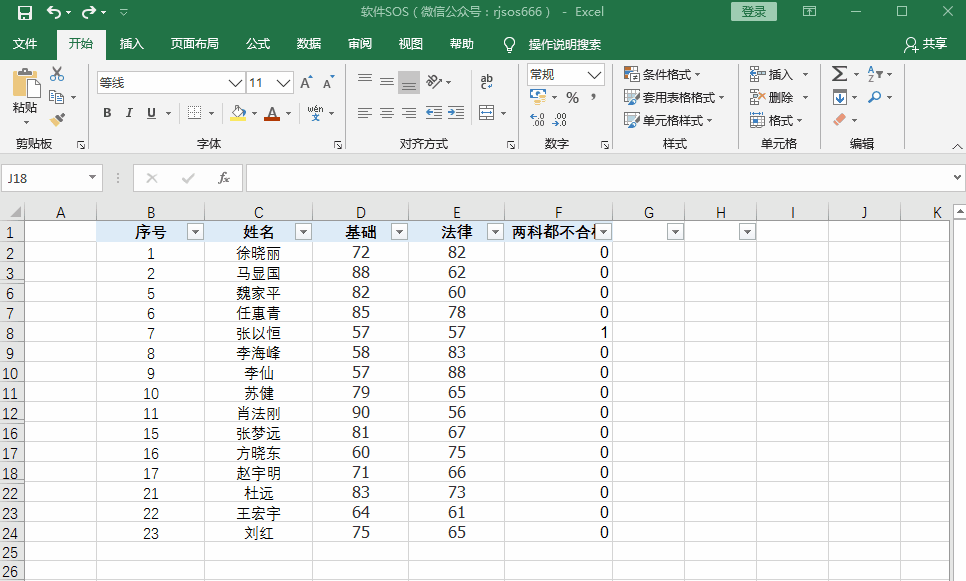The width and height of the screenshot is (966, 581).
Task: Click the large Paste (粘贴) icon
Action: pos(25,84)
